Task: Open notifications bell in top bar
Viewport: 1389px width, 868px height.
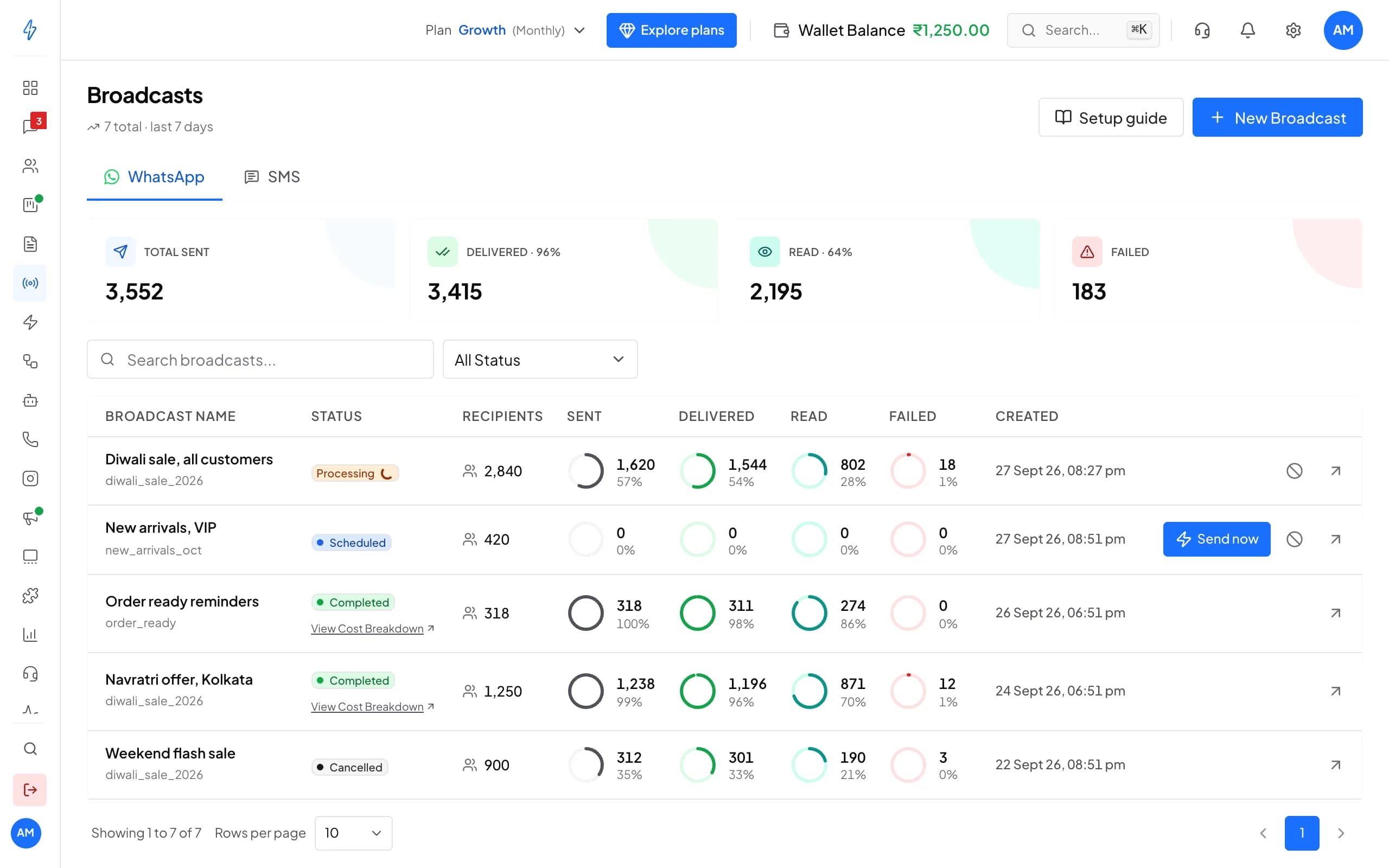Action: pyautogui.click(x=1247, y=30)
